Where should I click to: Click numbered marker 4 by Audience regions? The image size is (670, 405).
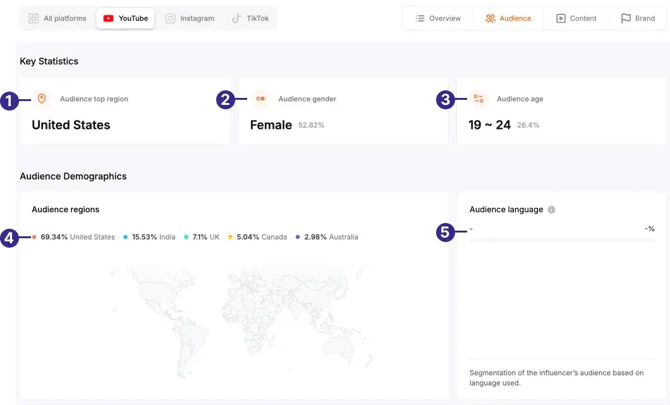pos(9,237)
